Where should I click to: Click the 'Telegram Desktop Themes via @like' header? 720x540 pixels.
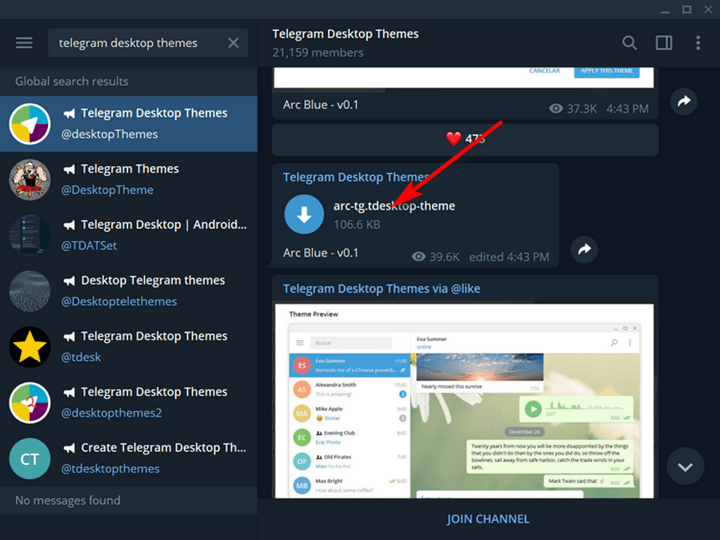coord(382,289)
